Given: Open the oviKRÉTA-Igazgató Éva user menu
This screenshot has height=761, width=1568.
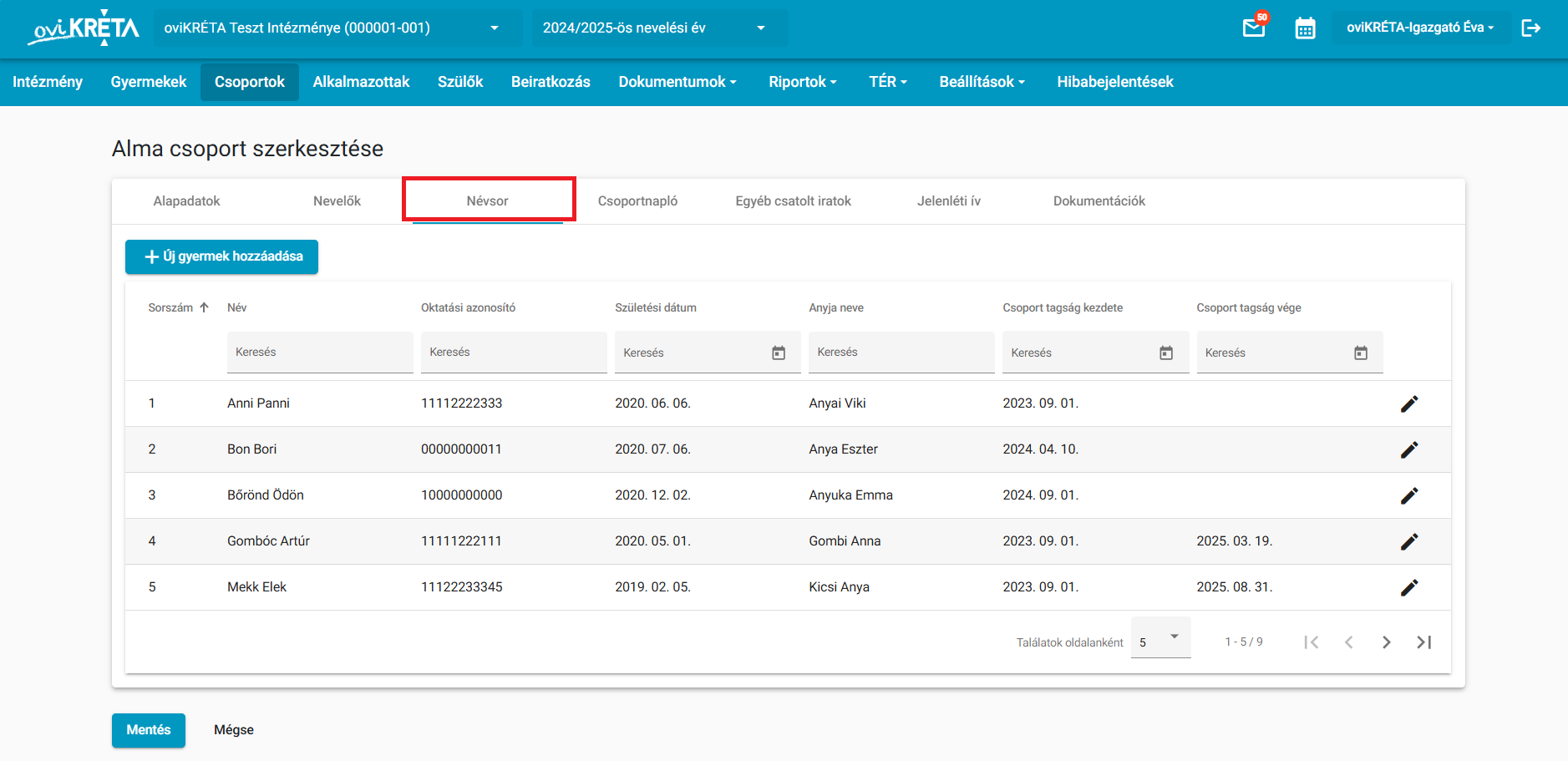Looking at the screenshot, I should [x=1420, y=28].
